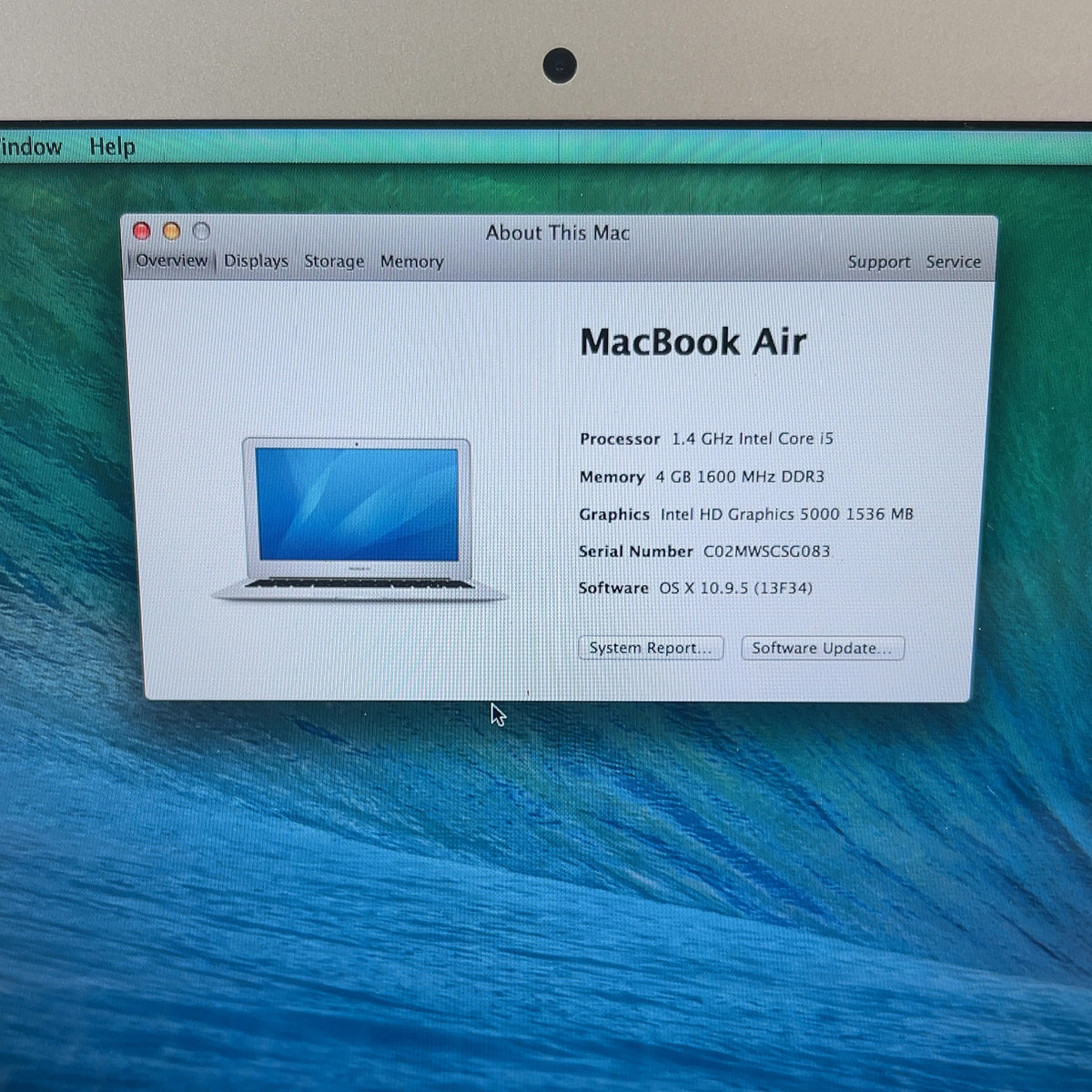
Task: Click the Processor label
Action: click(x=620, y=439)
